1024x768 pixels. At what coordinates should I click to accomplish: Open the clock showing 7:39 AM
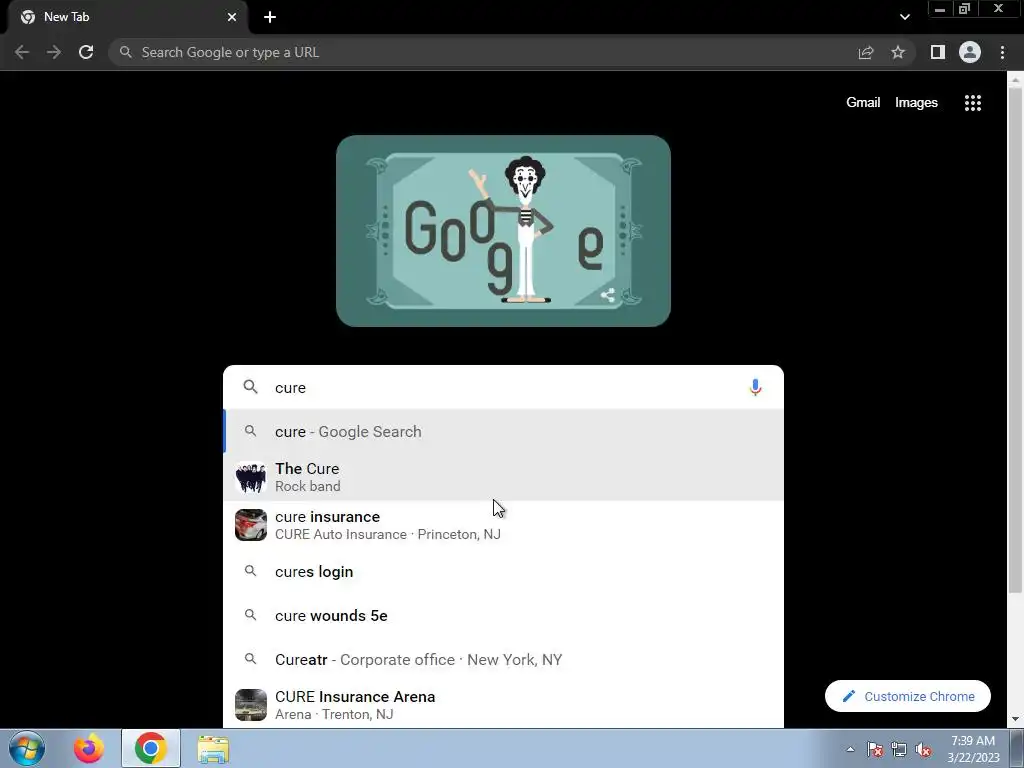(x=973, y=749)
